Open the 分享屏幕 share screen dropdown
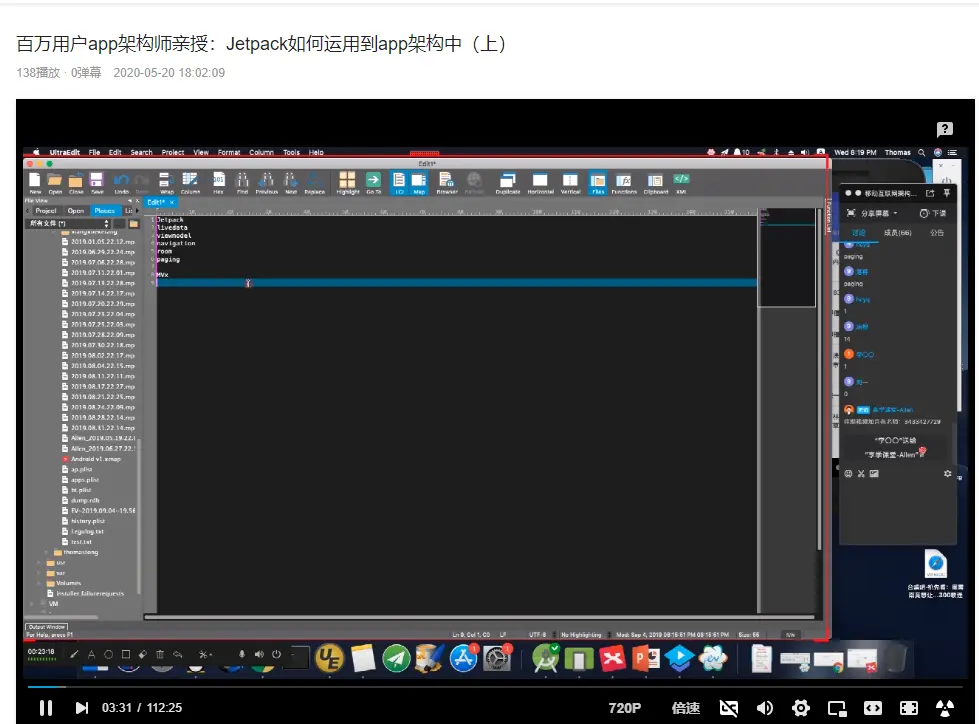Viewport: 979px width, 724px height. coord(873,213)
